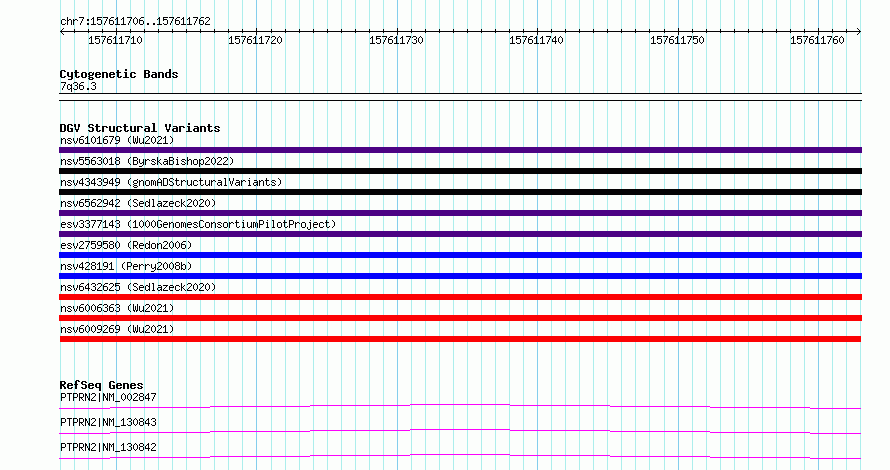890x470 pixels.
Task: Click the nsv6101679 (Wu2021) variant label
Action: [x=117, y=140]
